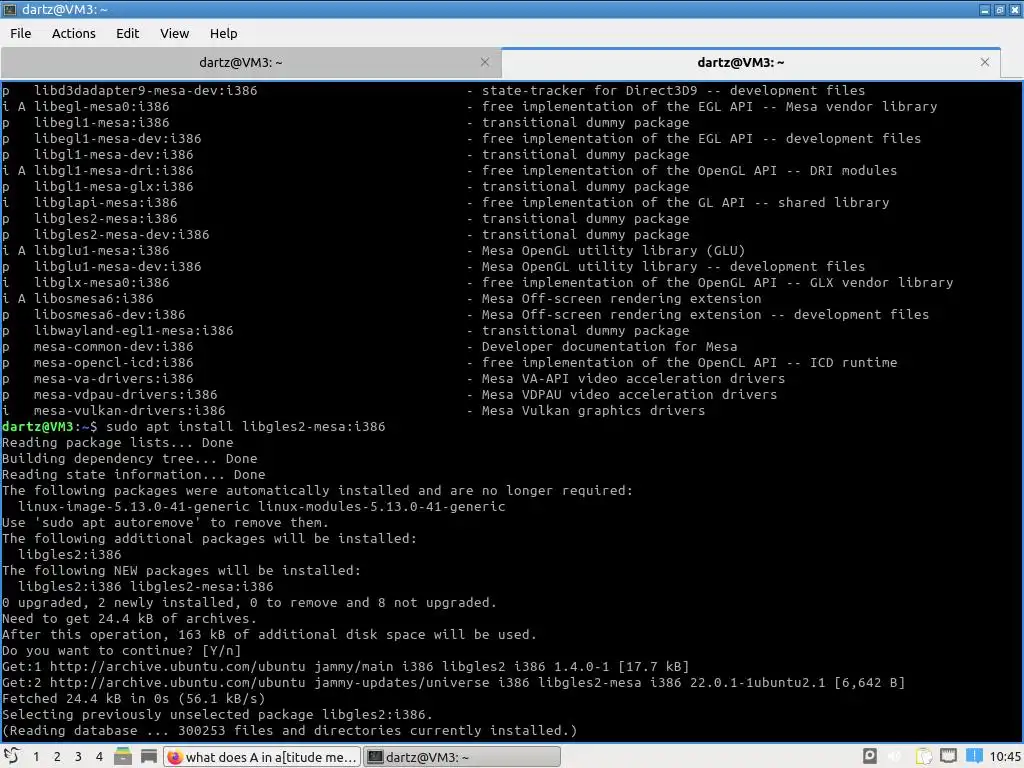1024x768 pixels.
Task: Click the terminal icon in the title bar
Action: 10,9
